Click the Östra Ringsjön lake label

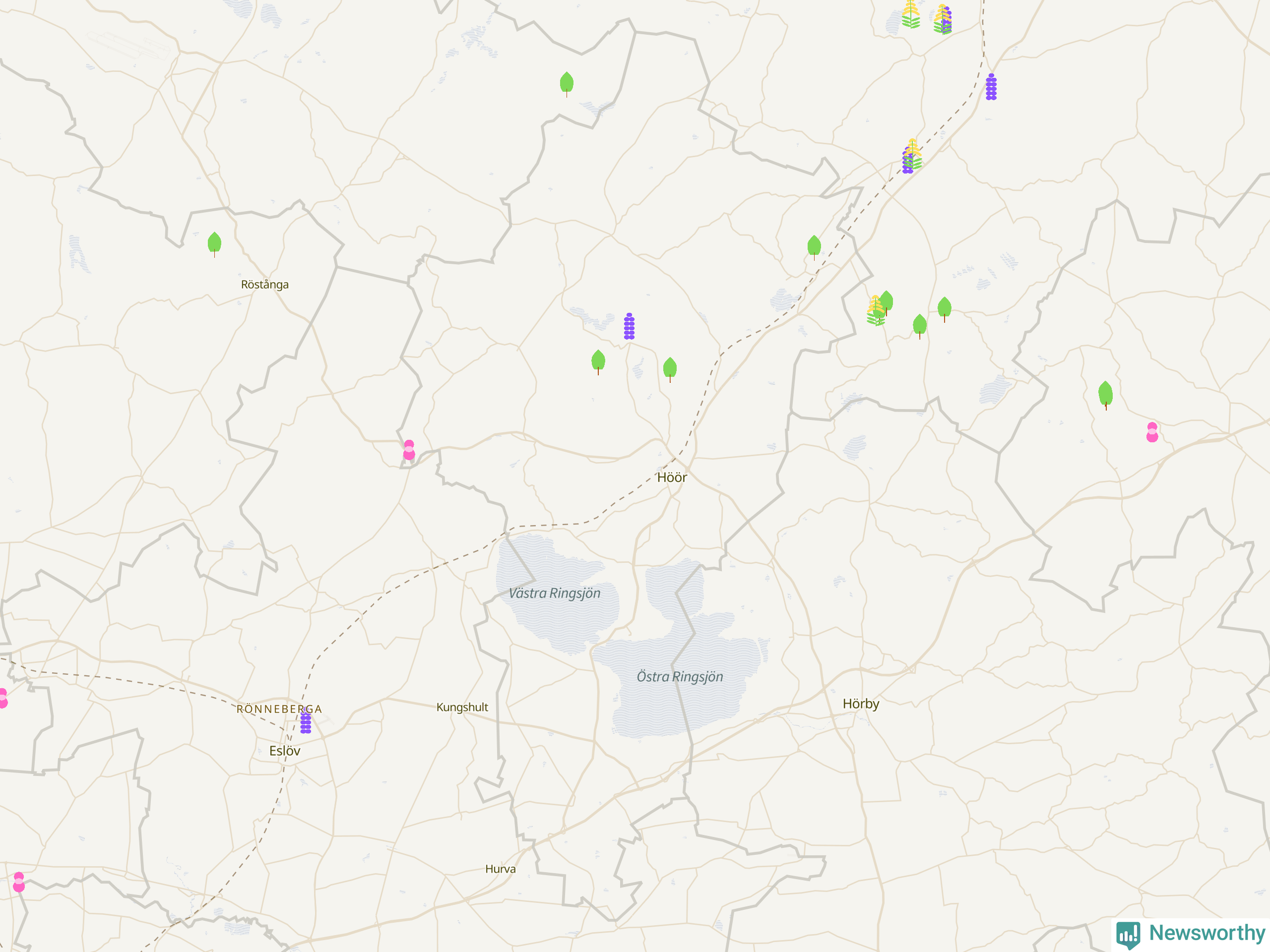point(680,676)
